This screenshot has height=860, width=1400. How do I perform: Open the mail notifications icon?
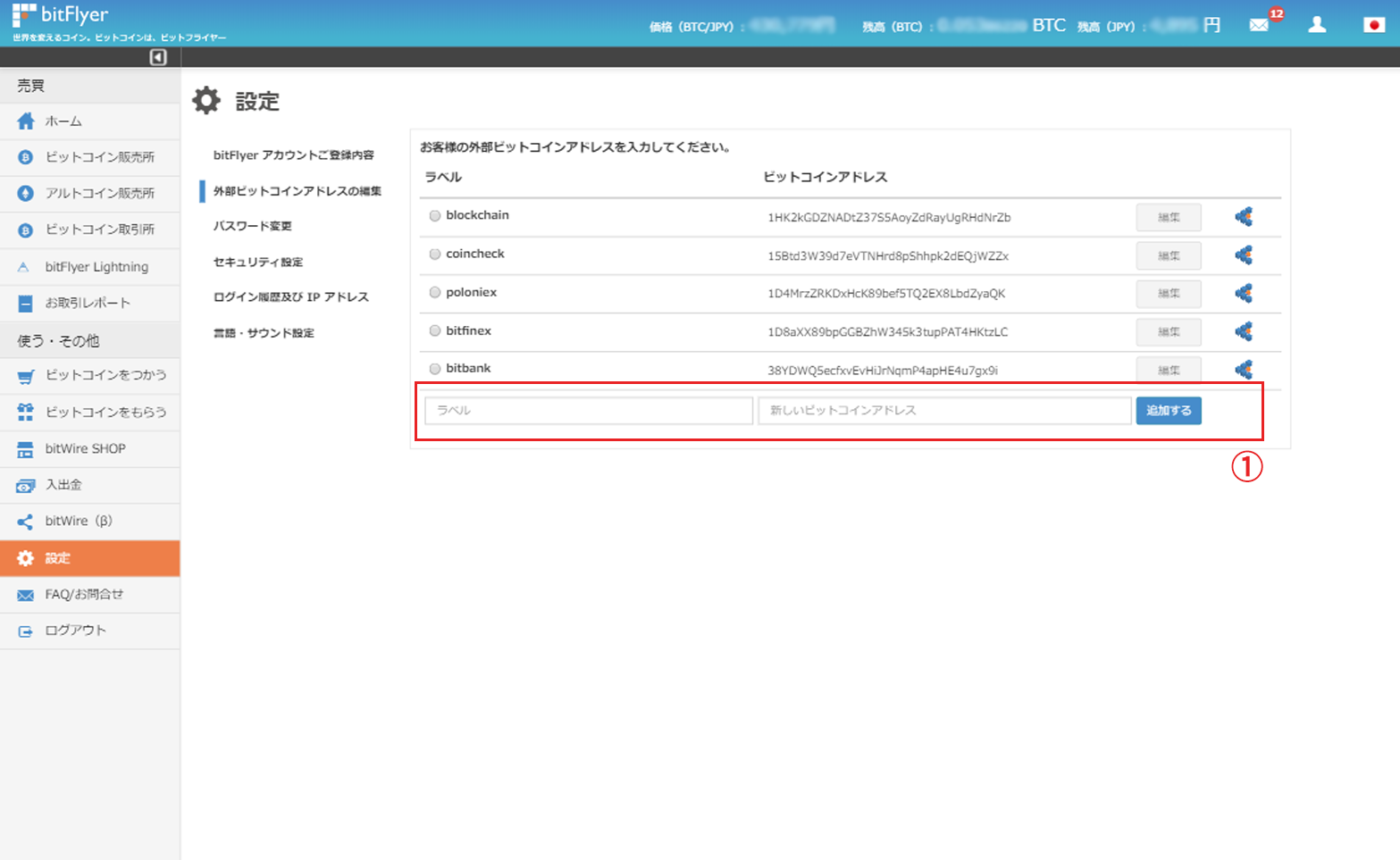pyautogui.click(x=1259, y=25)
